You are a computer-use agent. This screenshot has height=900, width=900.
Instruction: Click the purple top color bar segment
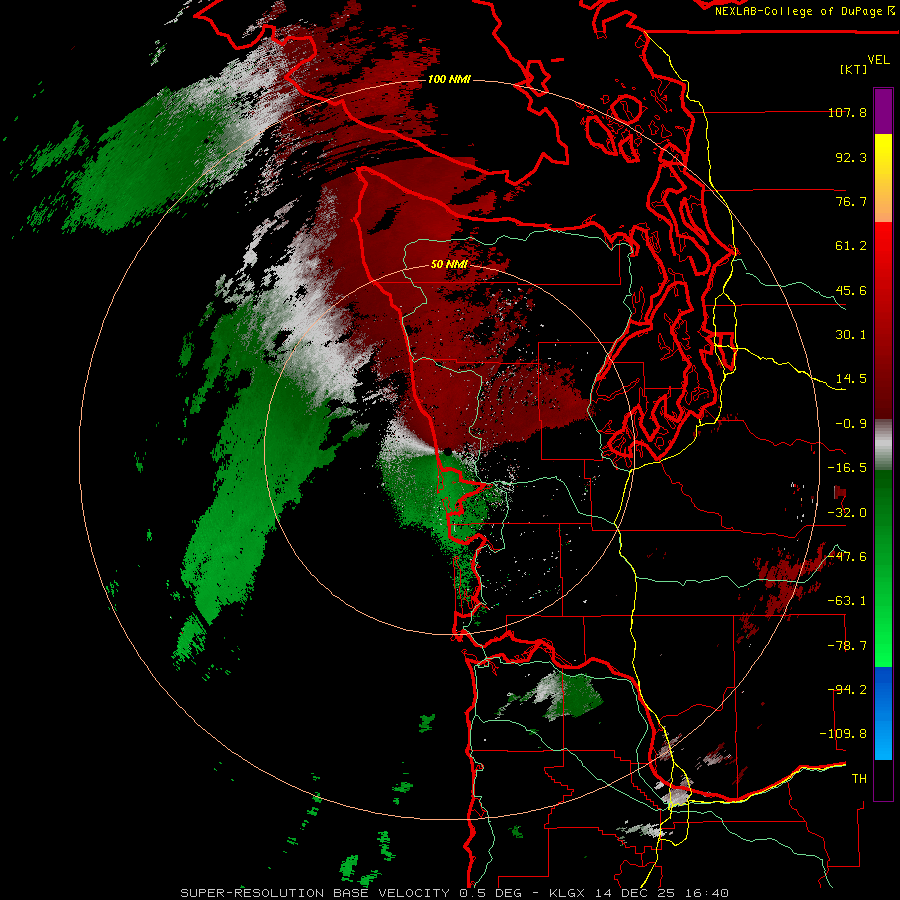tap(883, 111)
